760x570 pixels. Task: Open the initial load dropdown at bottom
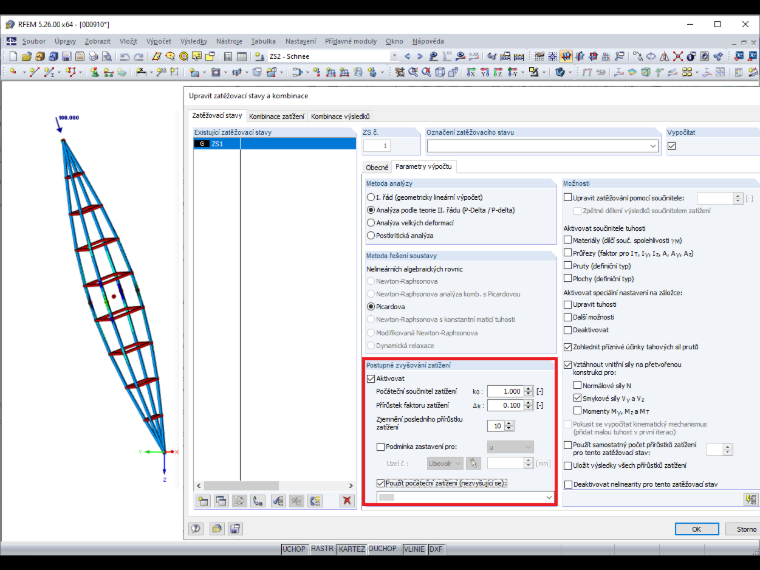click(x=549, y=497)
